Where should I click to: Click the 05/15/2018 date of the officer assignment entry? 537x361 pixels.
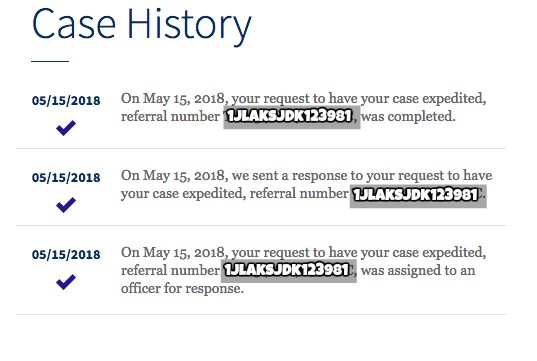pyautogui.click(x=66, y=255)
